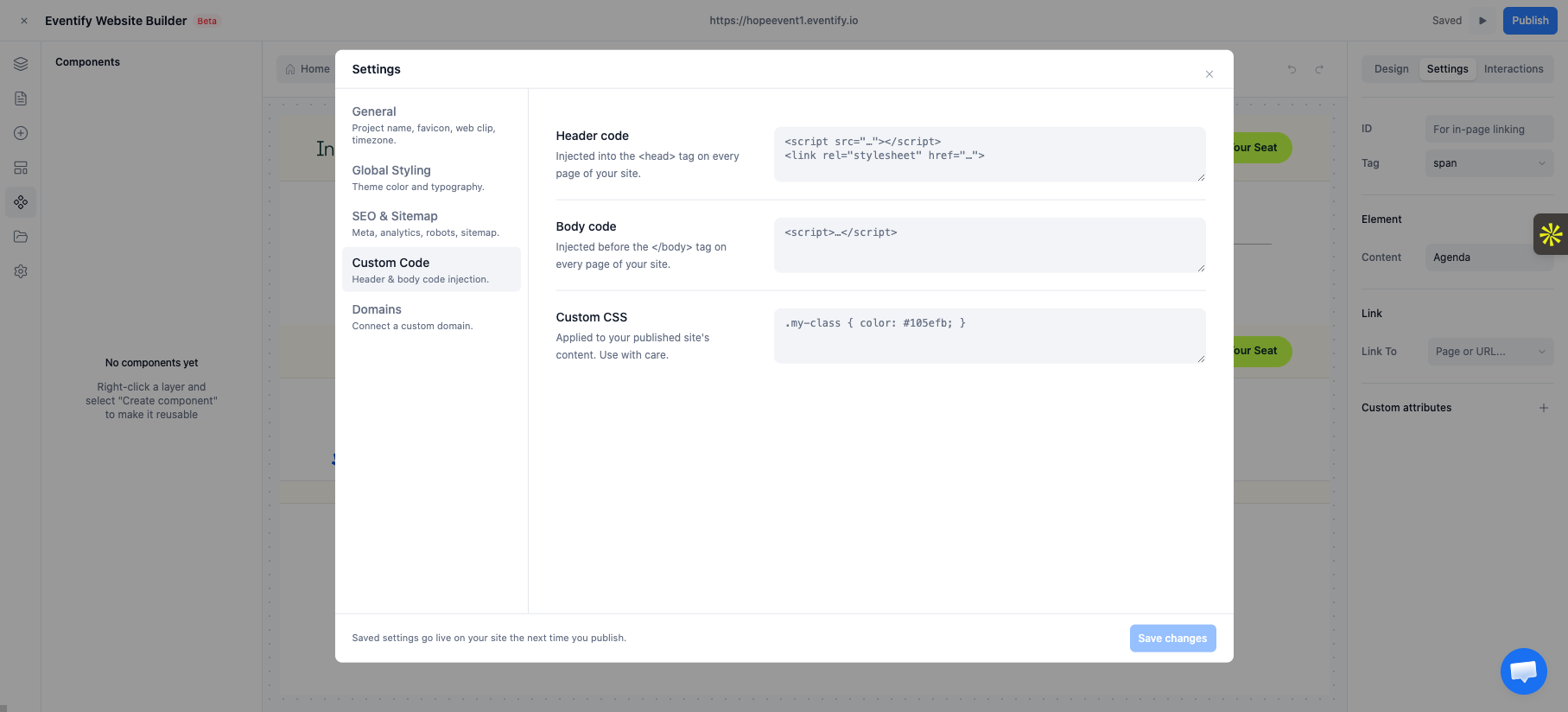This screenshot has width=1568, height=712.
Task: Click the Components panel heading
Action: coord(87,62)
